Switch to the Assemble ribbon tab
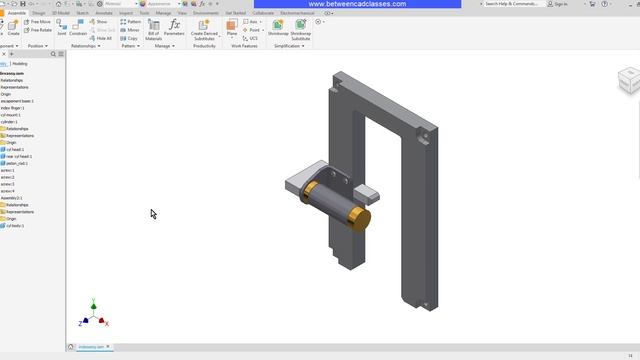This screenshot has height=360, width=640. 17,13
